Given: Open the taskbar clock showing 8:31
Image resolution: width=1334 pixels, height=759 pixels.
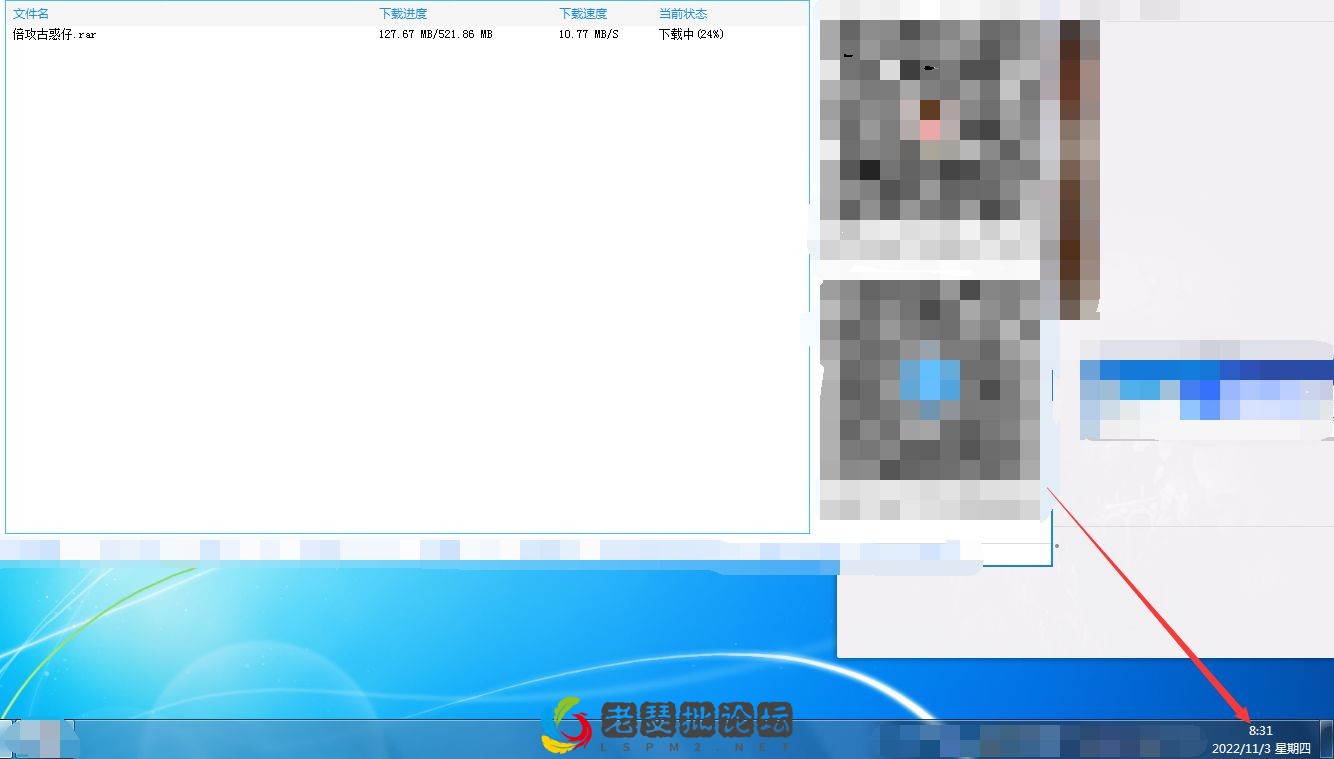Looking at the screenshot, I should (1259, 730).
